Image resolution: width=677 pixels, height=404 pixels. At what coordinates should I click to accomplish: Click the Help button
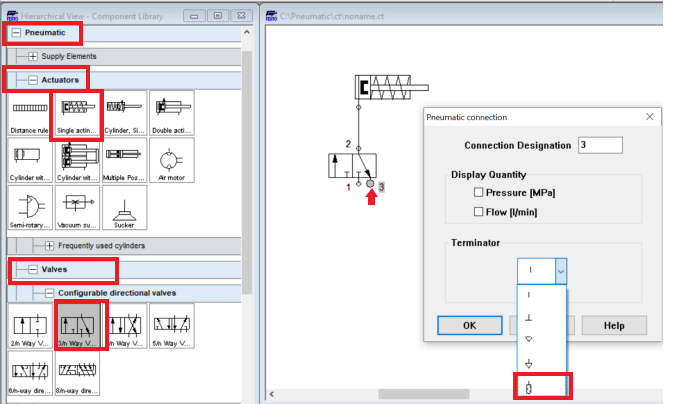point(614,325)
